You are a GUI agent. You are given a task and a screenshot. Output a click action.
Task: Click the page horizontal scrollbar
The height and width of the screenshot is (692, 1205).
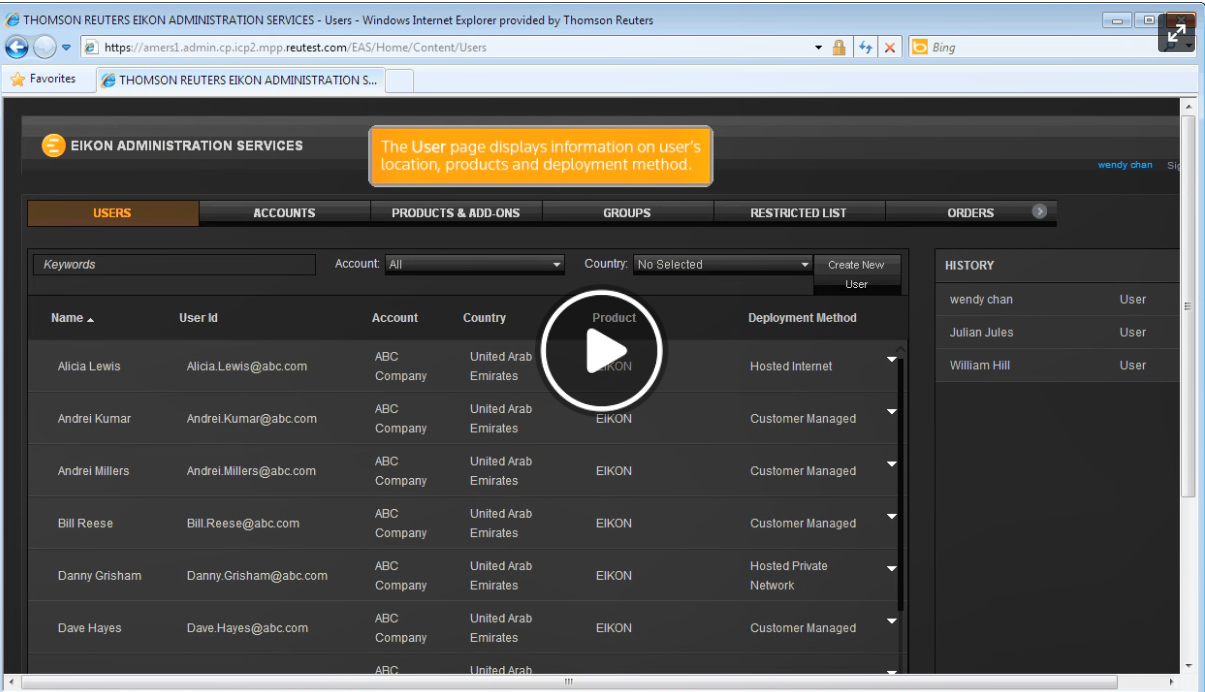pyautogui.click(x=568, y=682)
